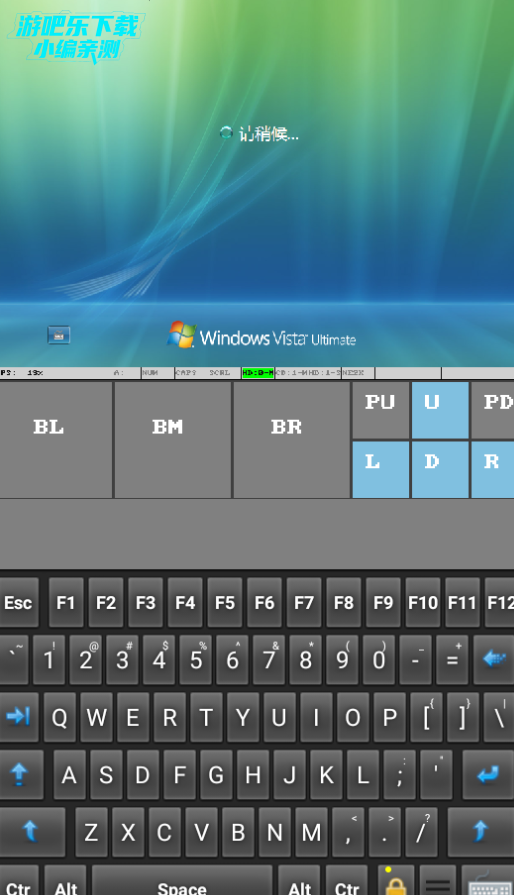Tap the open bracket key

(427, 717)
